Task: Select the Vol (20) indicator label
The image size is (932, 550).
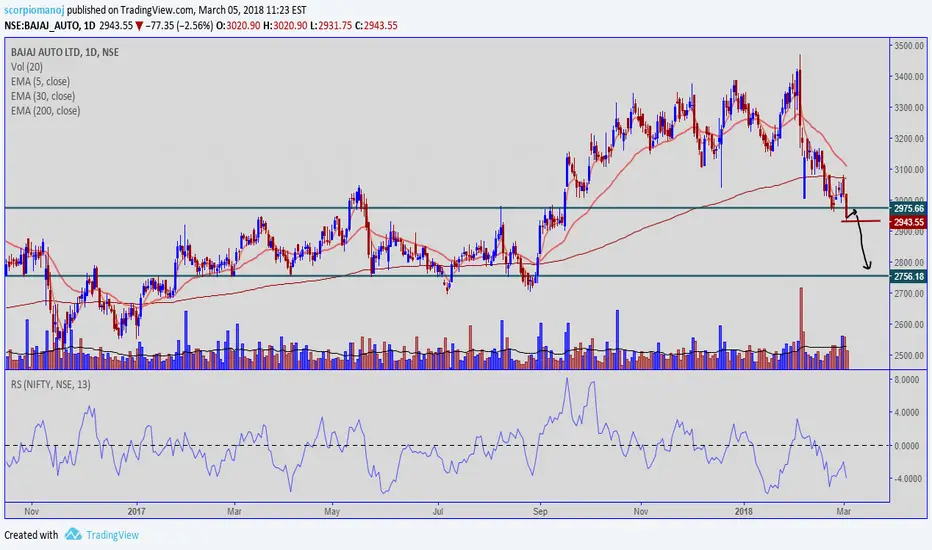Action: point(27,67)
